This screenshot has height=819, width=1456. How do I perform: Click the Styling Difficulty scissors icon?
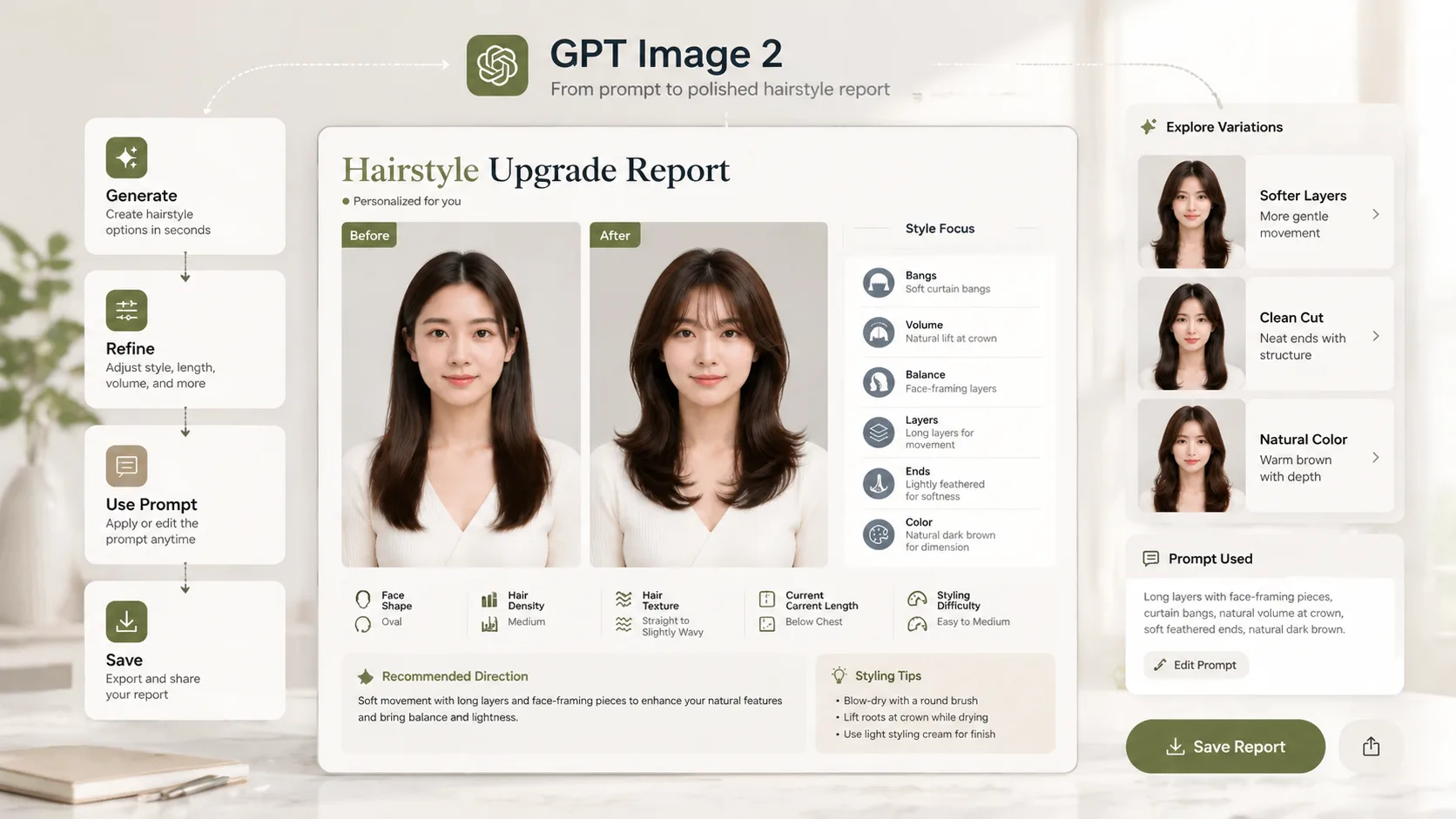point(917,600)
